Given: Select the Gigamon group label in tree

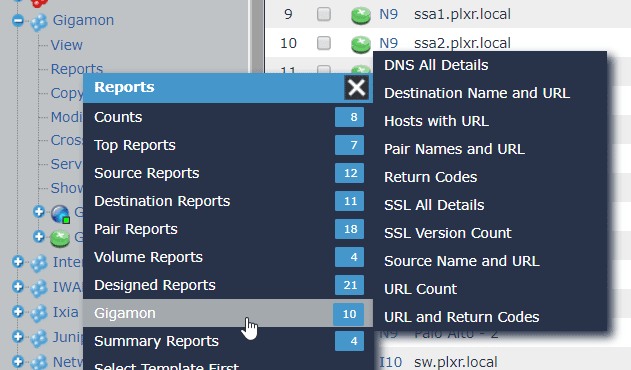Looking at the screenshot, I should pos(83,20).
